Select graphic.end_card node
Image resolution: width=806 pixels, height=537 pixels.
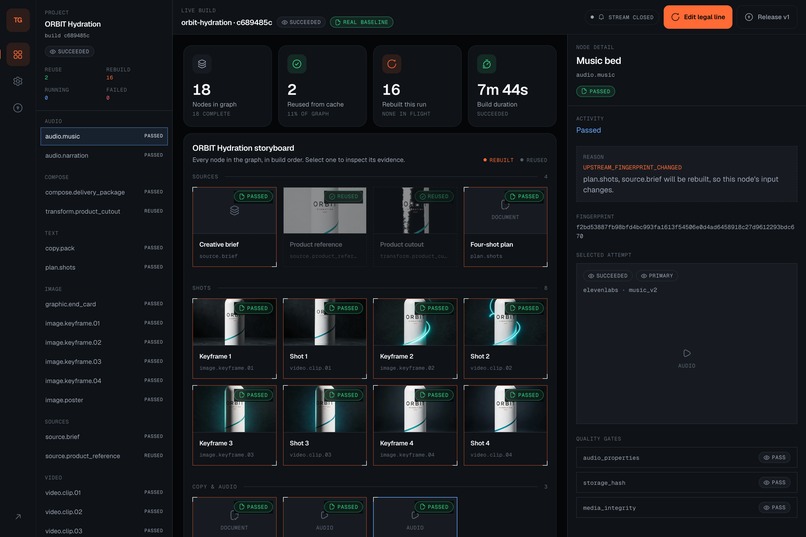[104, 304]
